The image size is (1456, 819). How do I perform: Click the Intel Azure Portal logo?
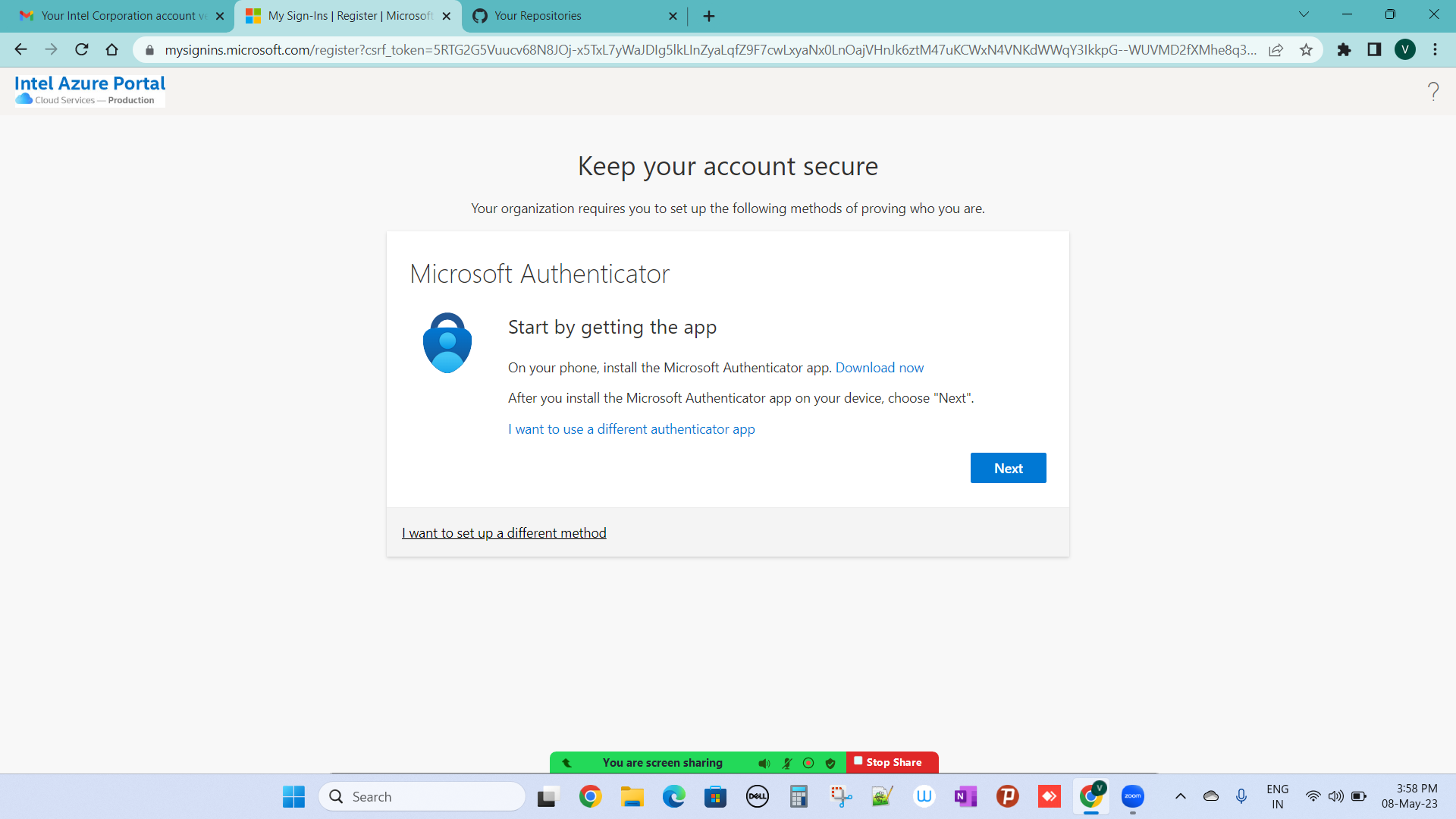pyautogui.click(x=89, y=89)
